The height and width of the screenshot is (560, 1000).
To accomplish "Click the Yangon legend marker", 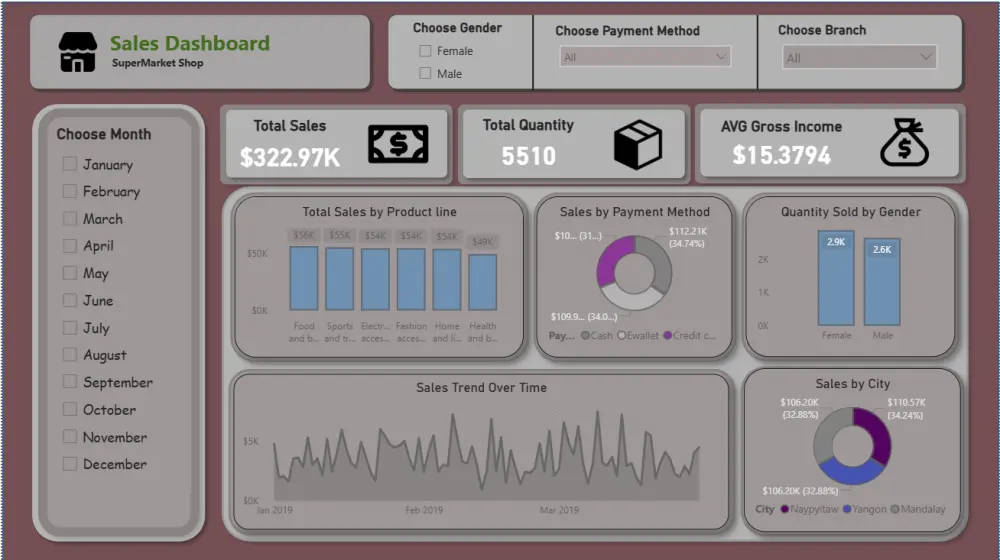I will (847, 509).
